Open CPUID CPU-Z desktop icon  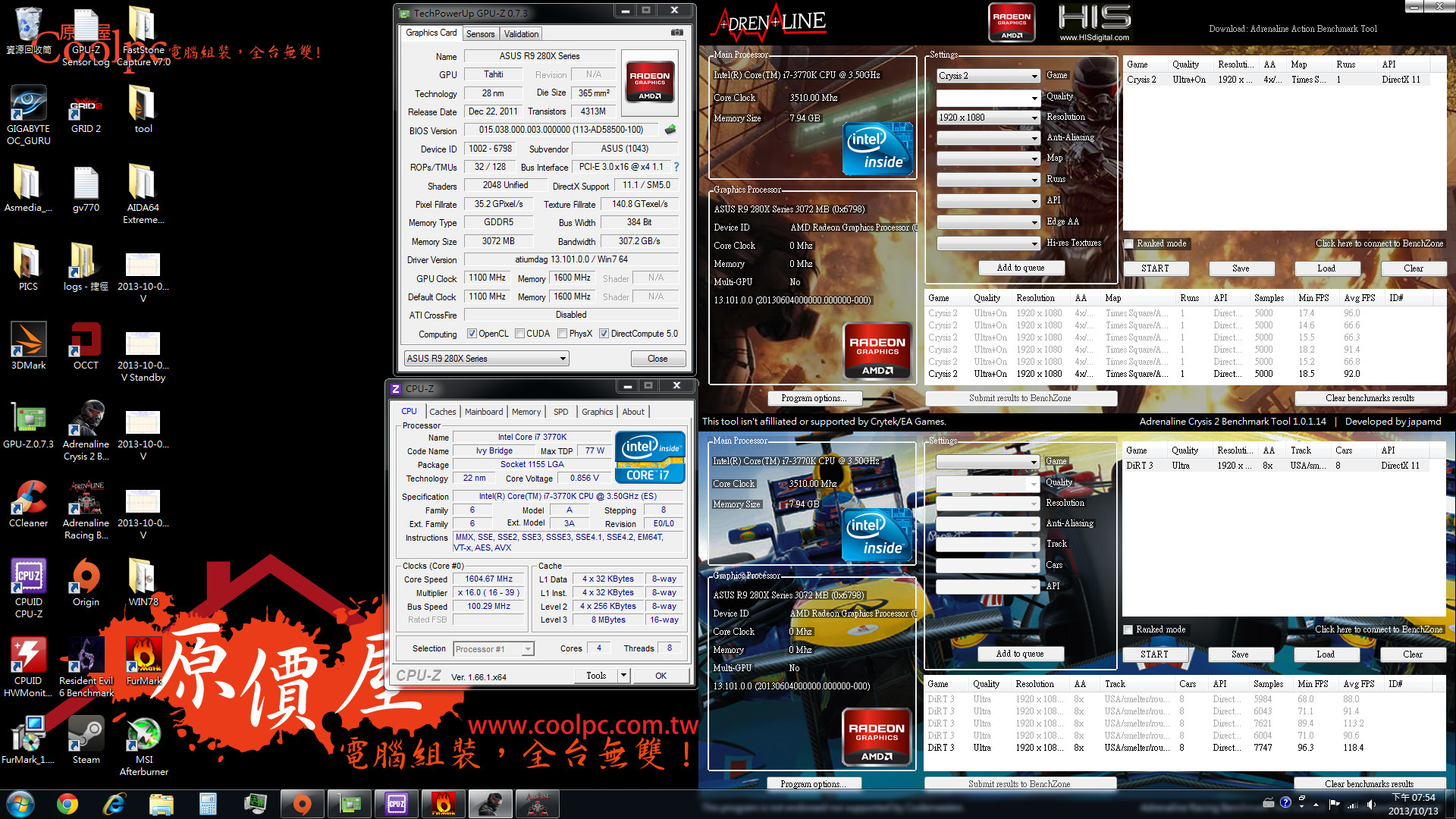pyautogui.click(x=28, y=587)
